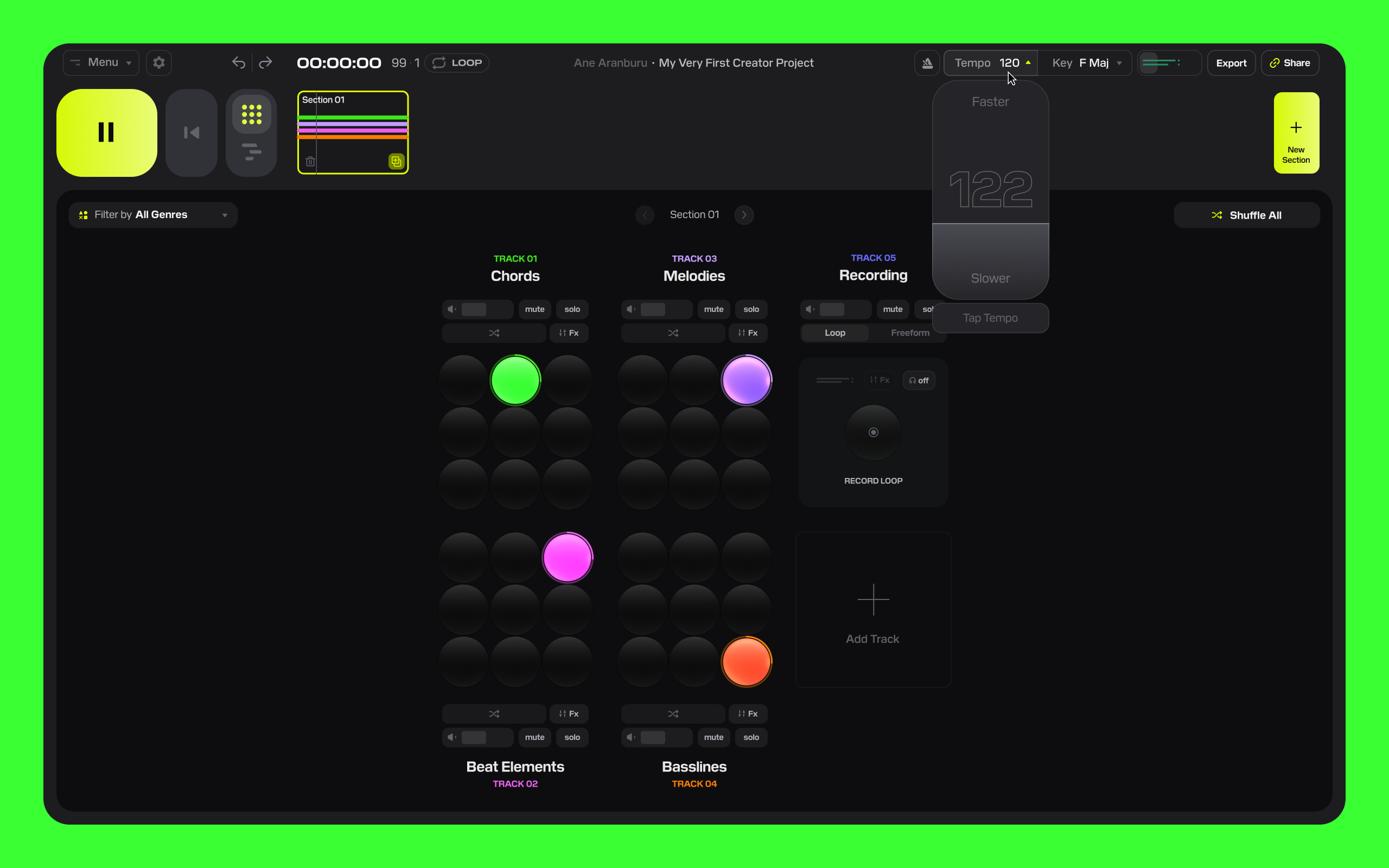The width and height of the screenshot is (1389, 868).
Task: Click the Tap Tempo button
Action: (x=990, y=318)
